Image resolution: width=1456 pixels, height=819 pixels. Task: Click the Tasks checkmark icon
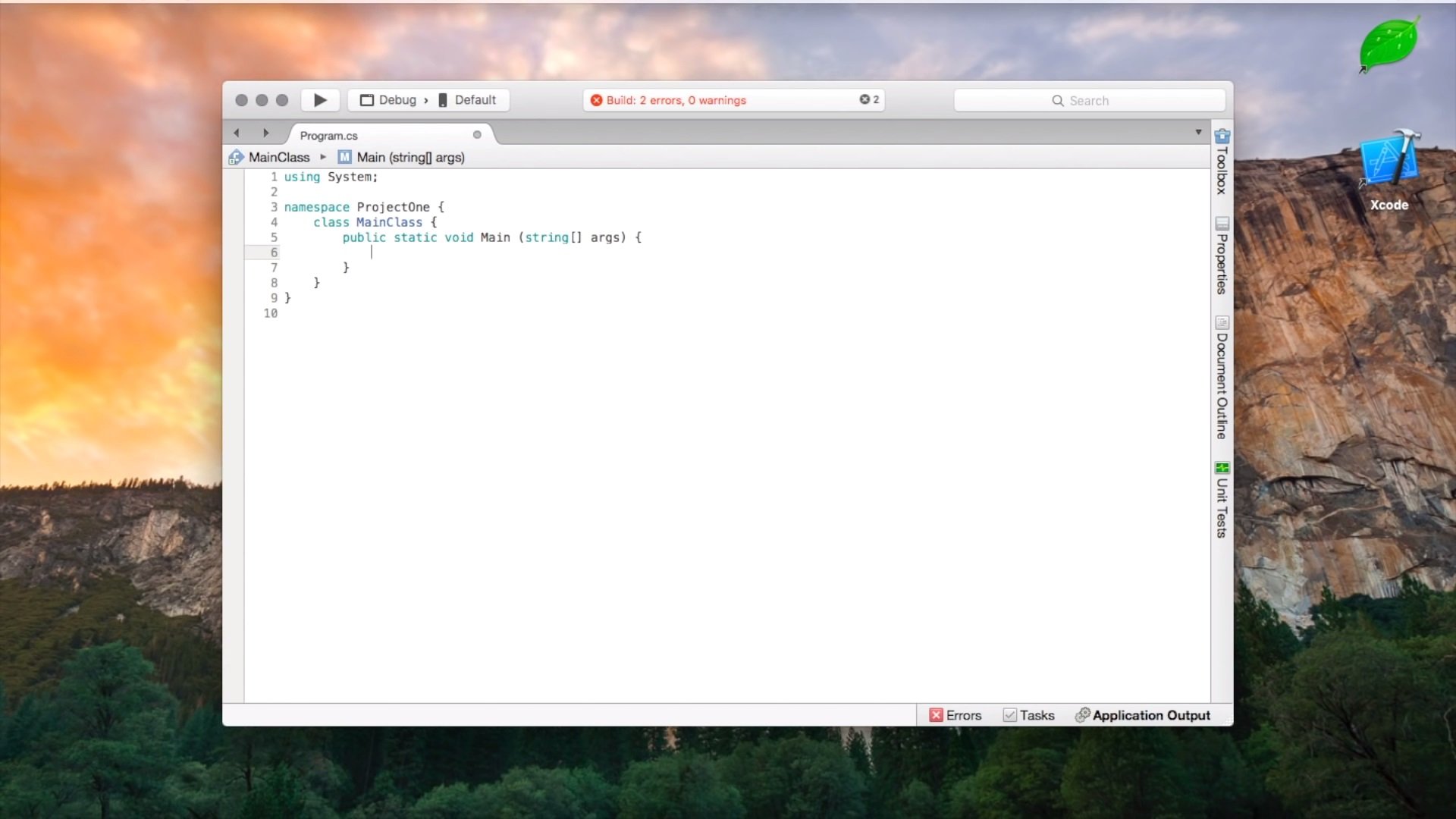click(1009, 715)
